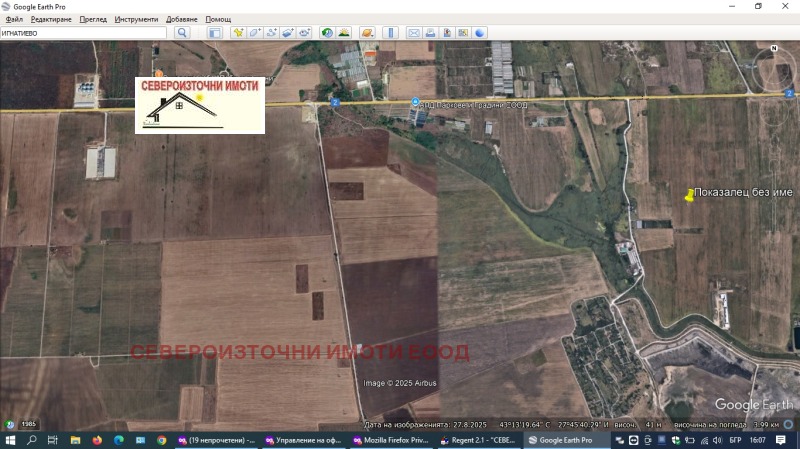Open the Инструменти menu
The height and width of the screenshot is (449, 800).
(x=136, y=19)
